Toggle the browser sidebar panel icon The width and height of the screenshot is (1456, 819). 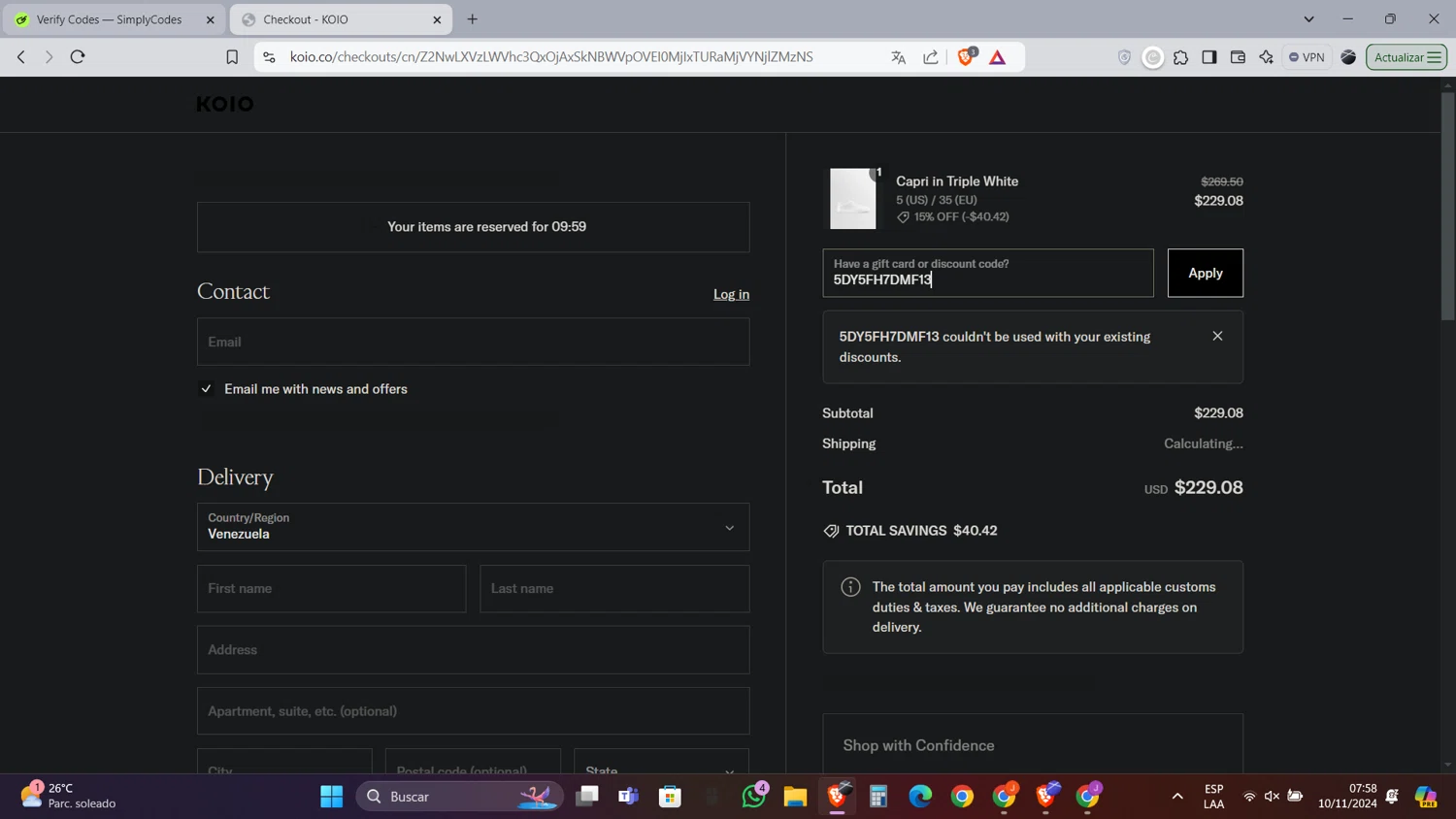point(1209,57)
